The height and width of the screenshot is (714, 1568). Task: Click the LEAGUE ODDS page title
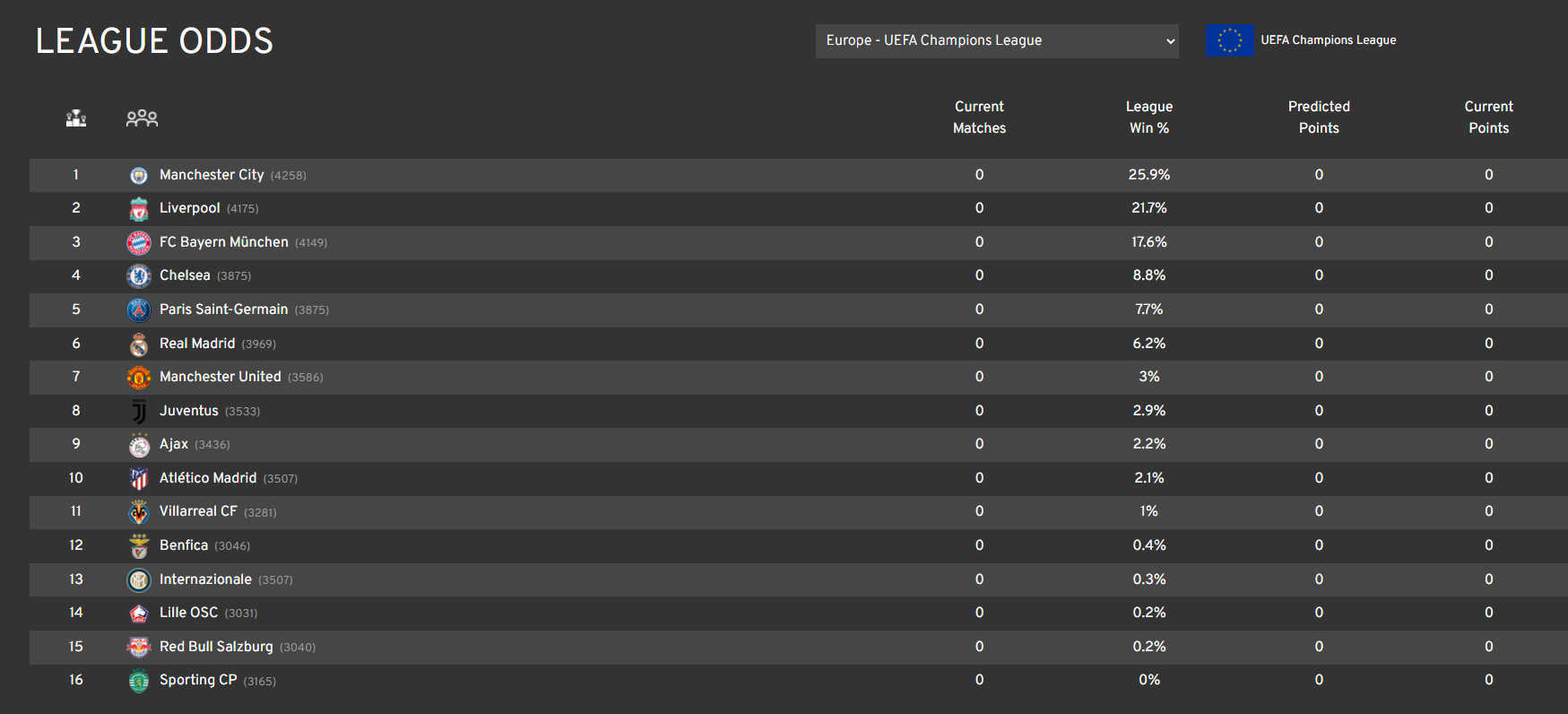(154, 41)
